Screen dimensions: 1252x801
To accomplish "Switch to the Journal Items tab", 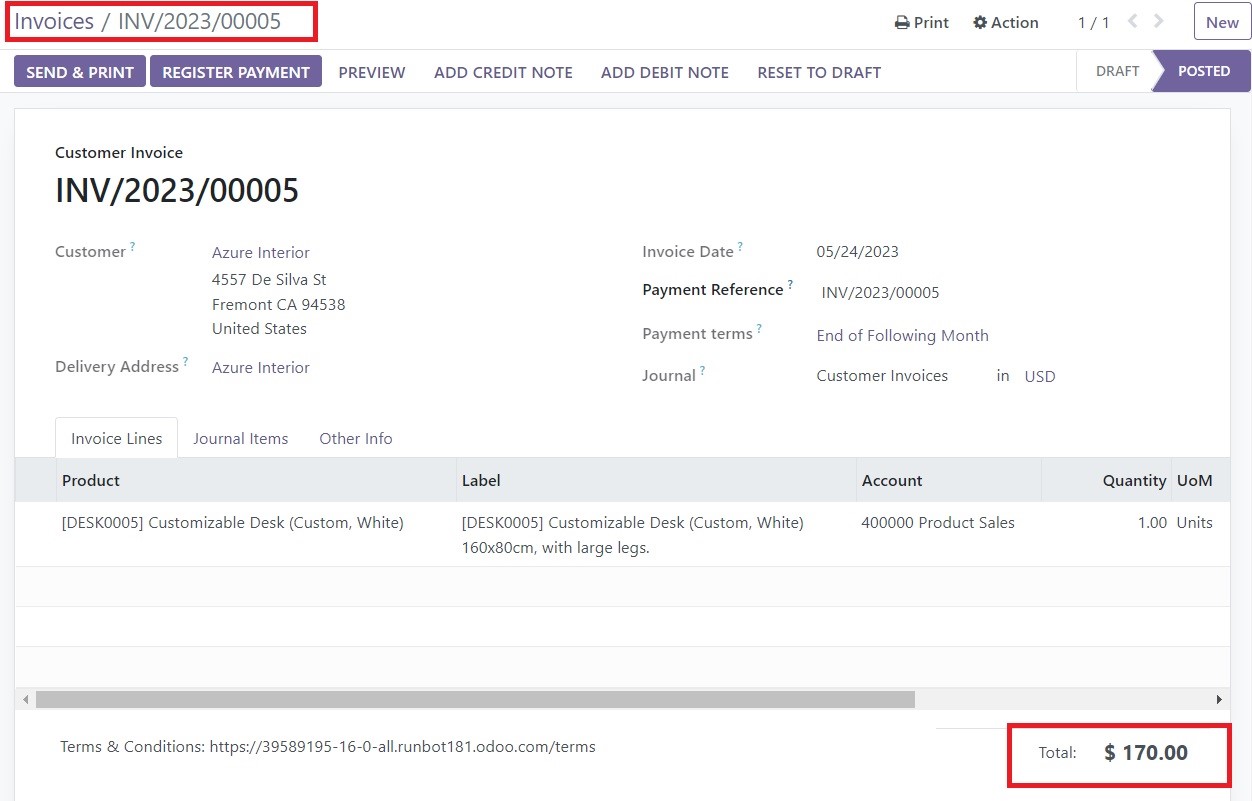I will tap(240, 438).
